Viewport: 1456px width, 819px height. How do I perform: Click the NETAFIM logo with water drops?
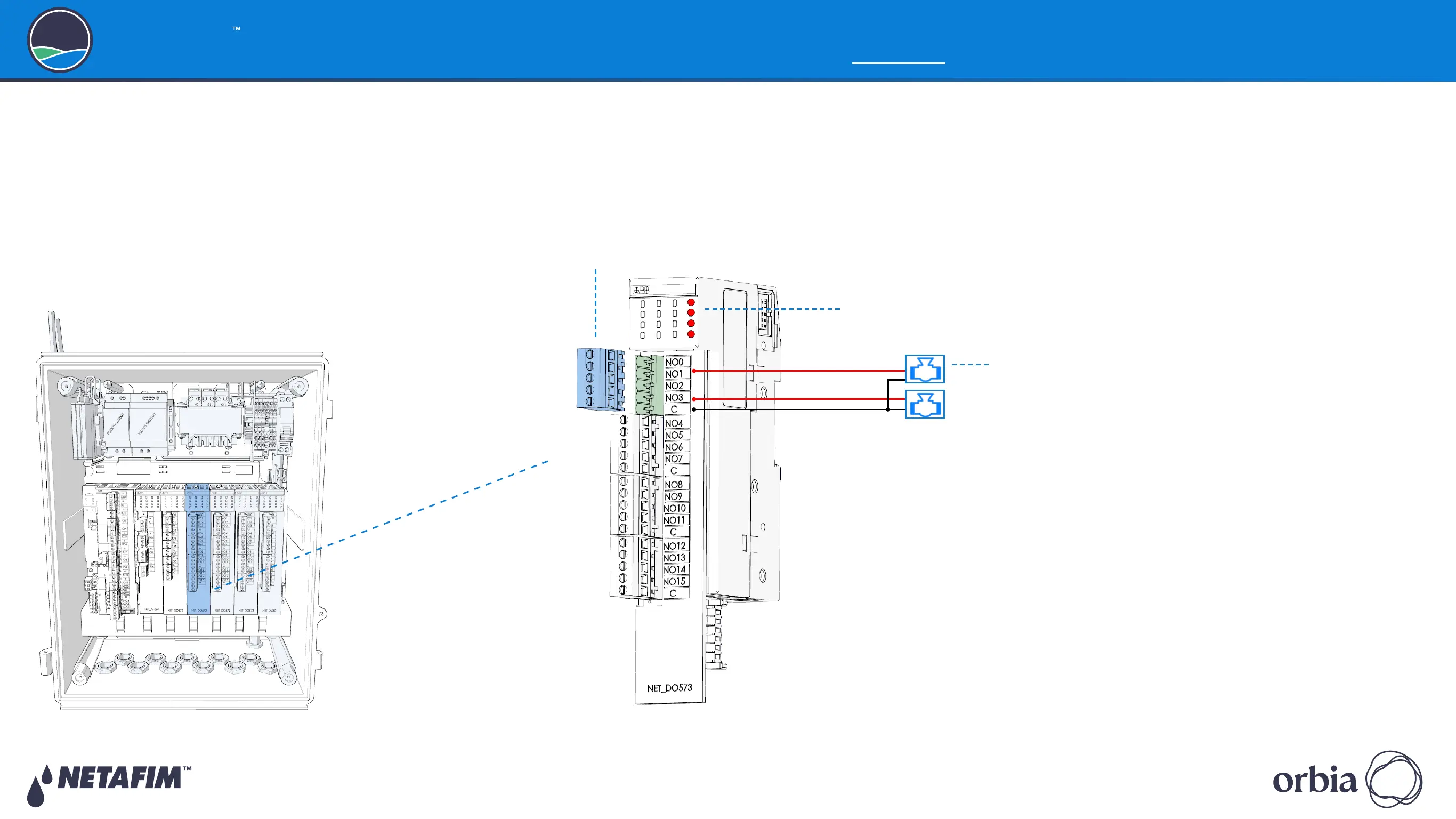tap(109, 785)
